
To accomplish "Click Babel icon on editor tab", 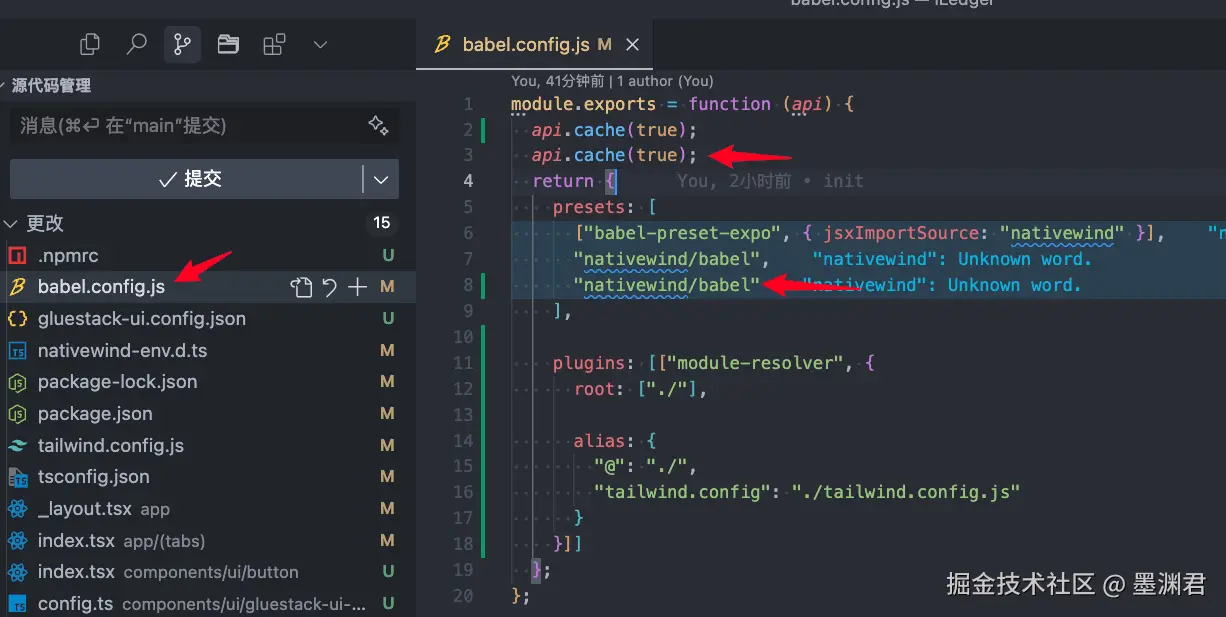I will (442, 45).
